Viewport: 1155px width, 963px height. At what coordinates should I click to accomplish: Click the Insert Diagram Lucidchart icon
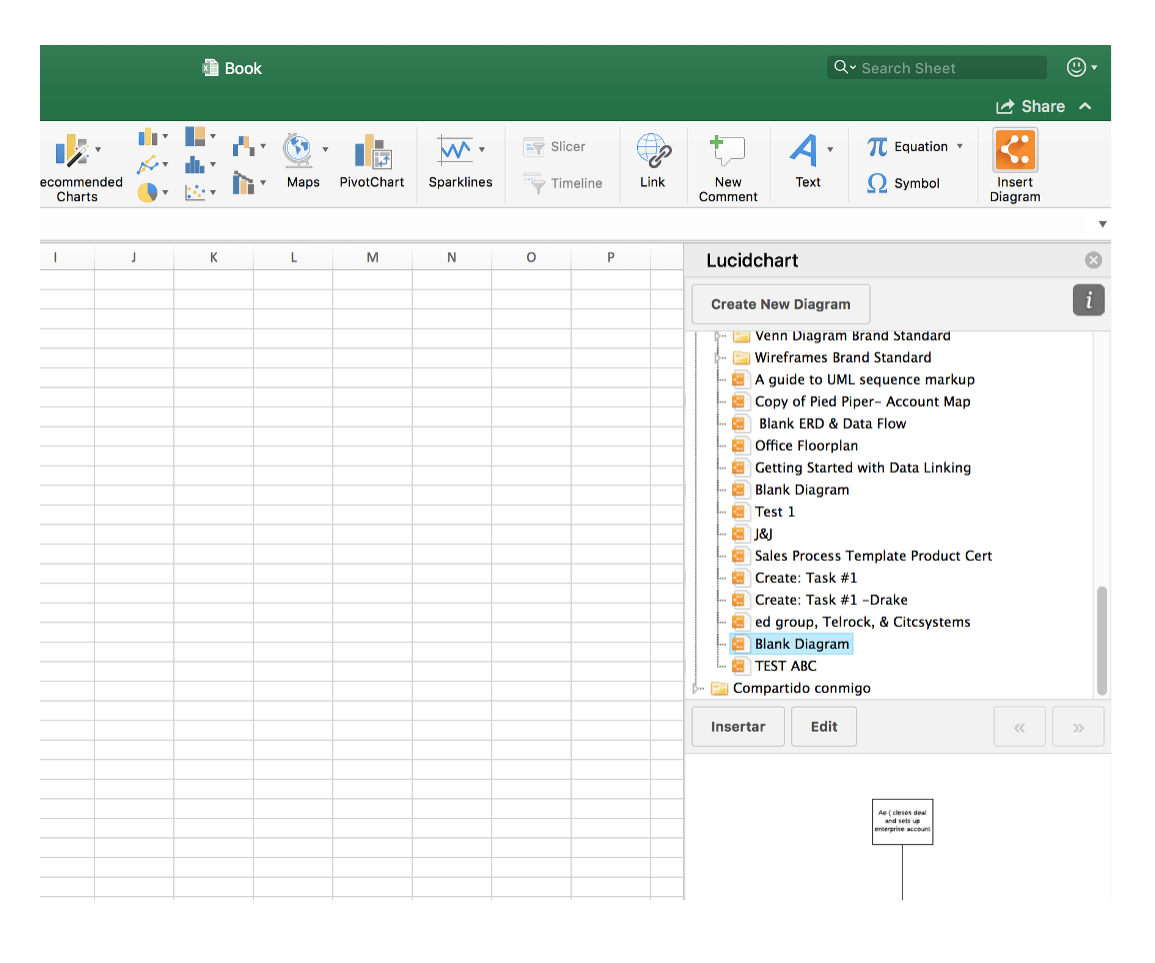(1015, 150)
